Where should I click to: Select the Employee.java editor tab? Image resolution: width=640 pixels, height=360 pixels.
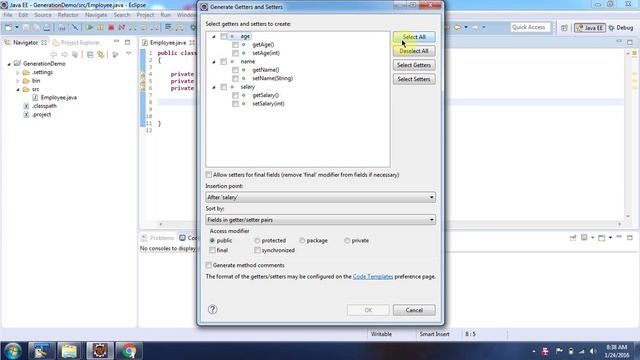click(x=167, y=42)
